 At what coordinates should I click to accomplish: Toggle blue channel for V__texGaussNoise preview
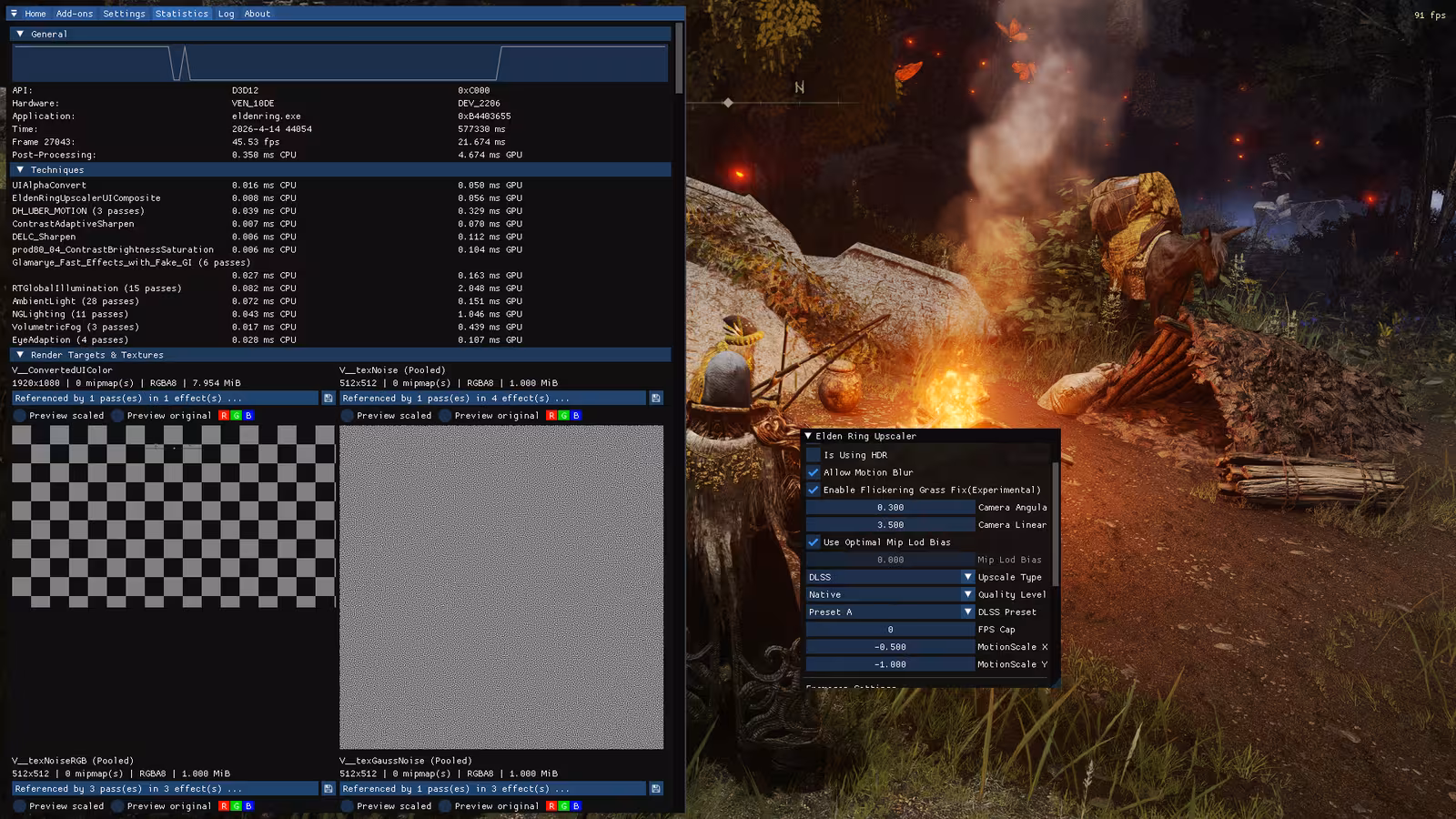click(x=576, y=805)
